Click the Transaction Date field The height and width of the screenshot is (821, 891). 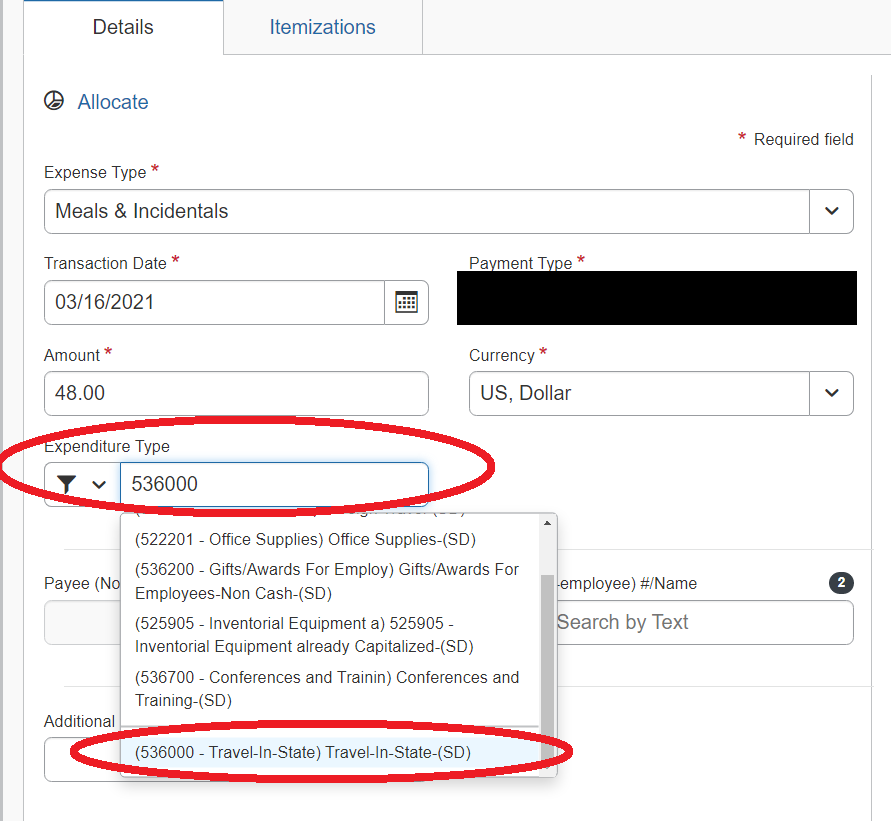click(214, 302)
